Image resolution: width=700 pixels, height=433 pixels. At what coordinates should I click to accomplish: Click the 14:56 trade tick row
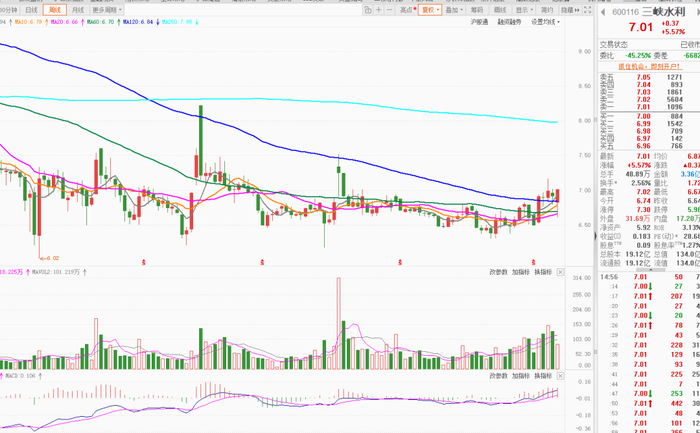[649, 277]
